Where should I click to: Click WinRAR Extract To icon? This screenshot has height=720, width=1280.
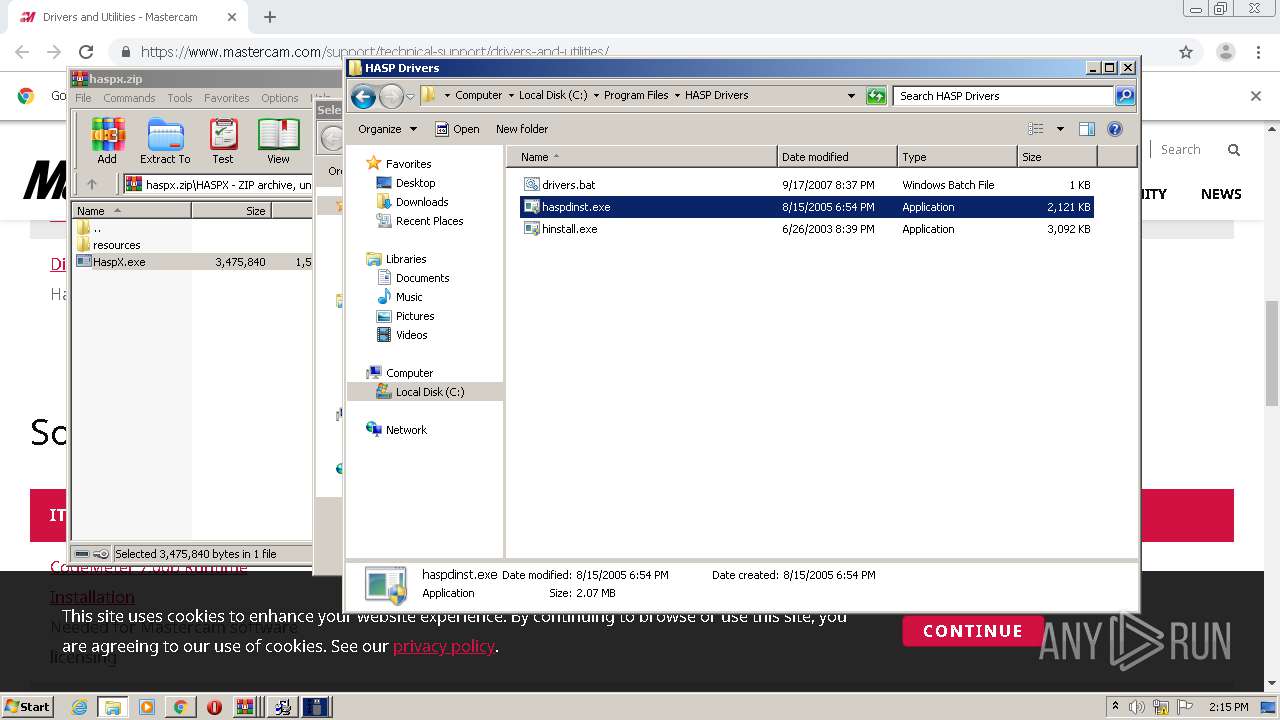click(x=165, y=140)
